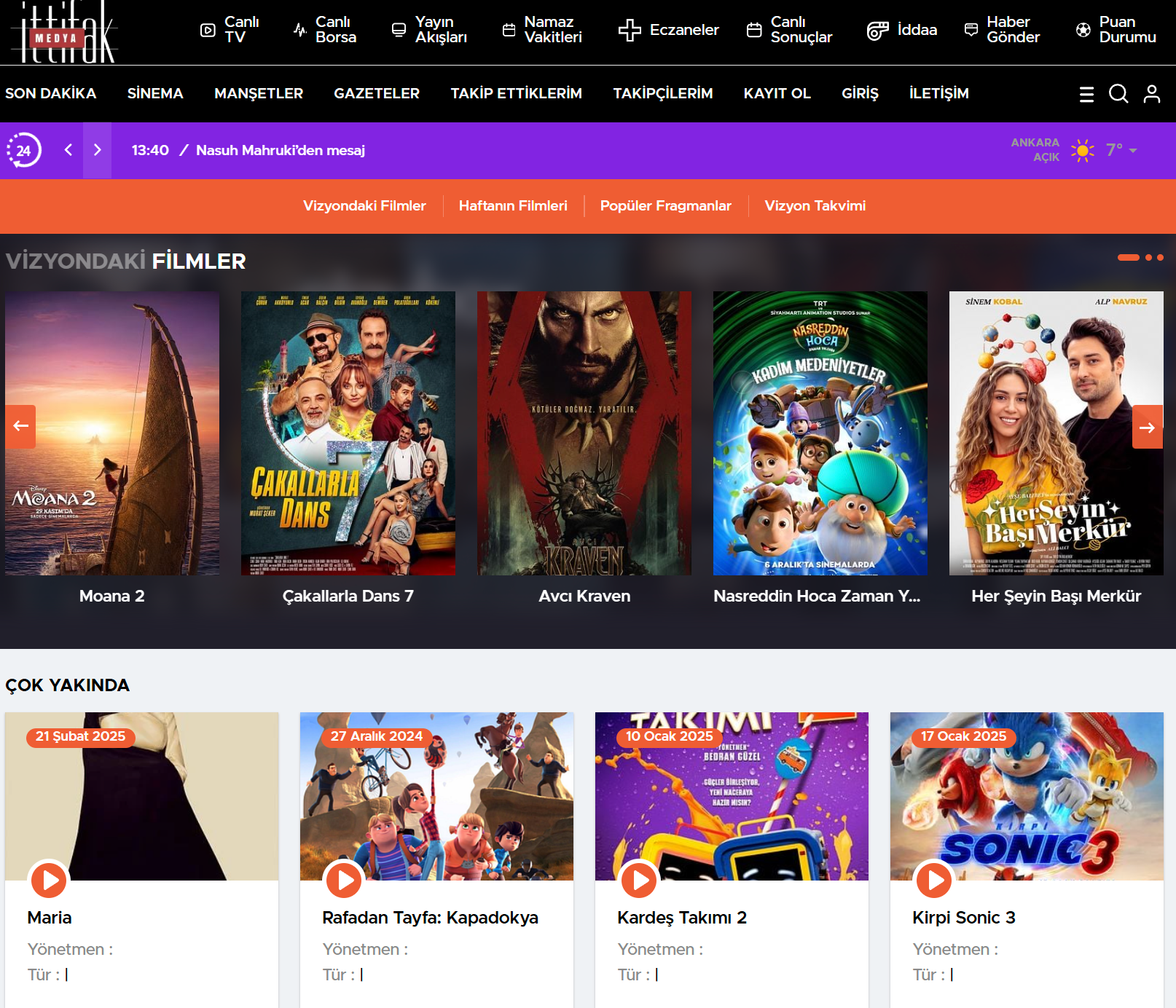Click the Canlı Borsa chart icon
This screenshot has height=1008, width=1176.
tap(299, 30)
